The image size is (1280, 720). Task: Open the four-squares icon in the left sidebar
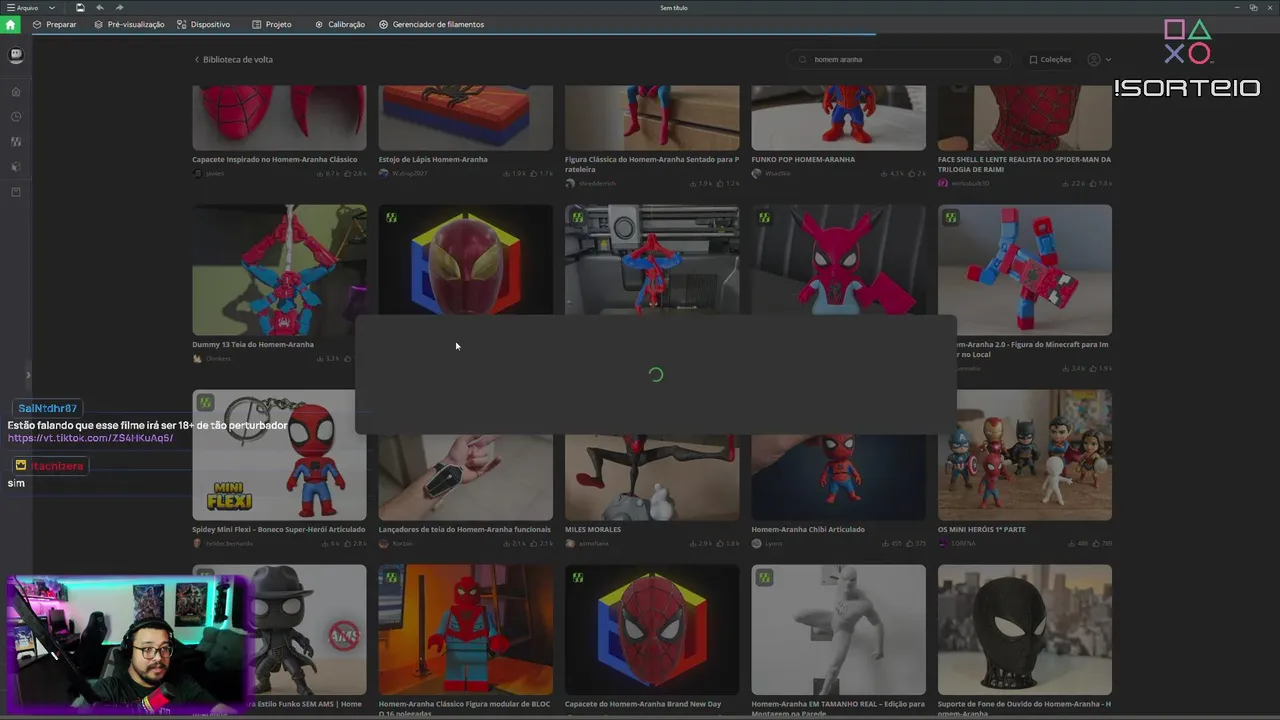pos(16,142)
